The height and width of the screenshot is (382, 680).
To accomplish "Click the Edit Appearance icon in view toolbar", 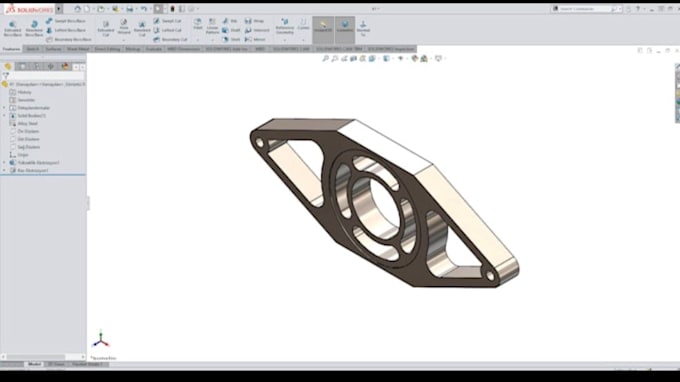I will click(415, 59).
